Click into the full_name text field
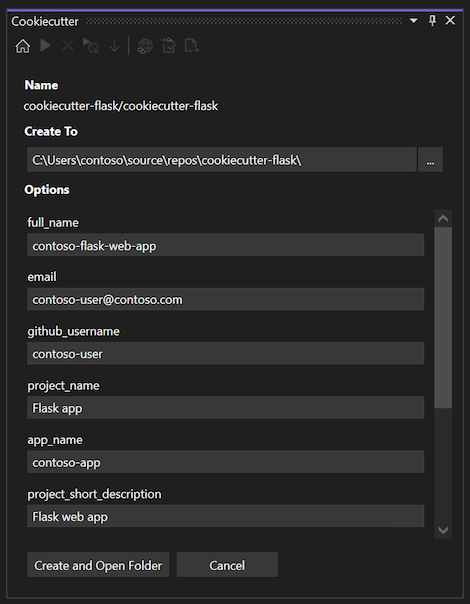The image size is (470, 604). click(x=225, y=245)
